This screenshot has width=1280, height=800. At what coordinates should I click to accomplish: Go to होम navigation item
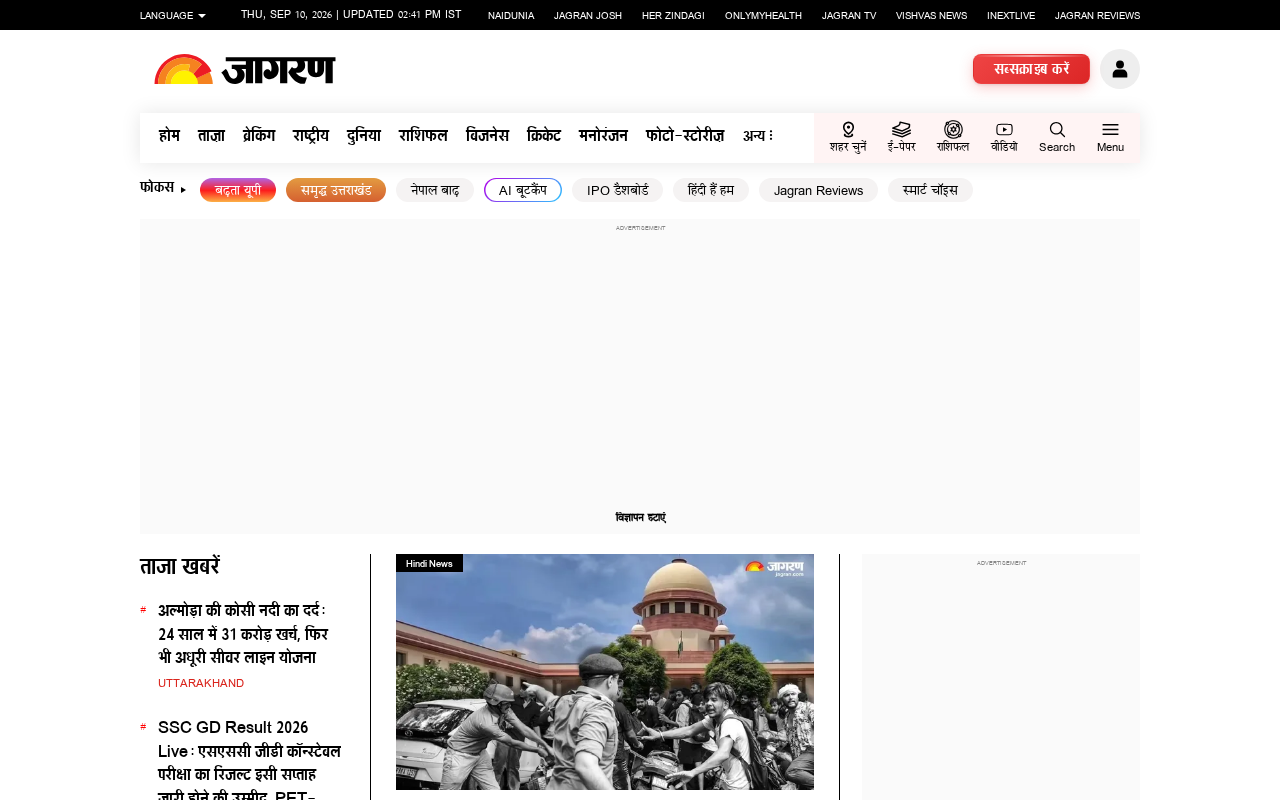click(x=169, y=136)
